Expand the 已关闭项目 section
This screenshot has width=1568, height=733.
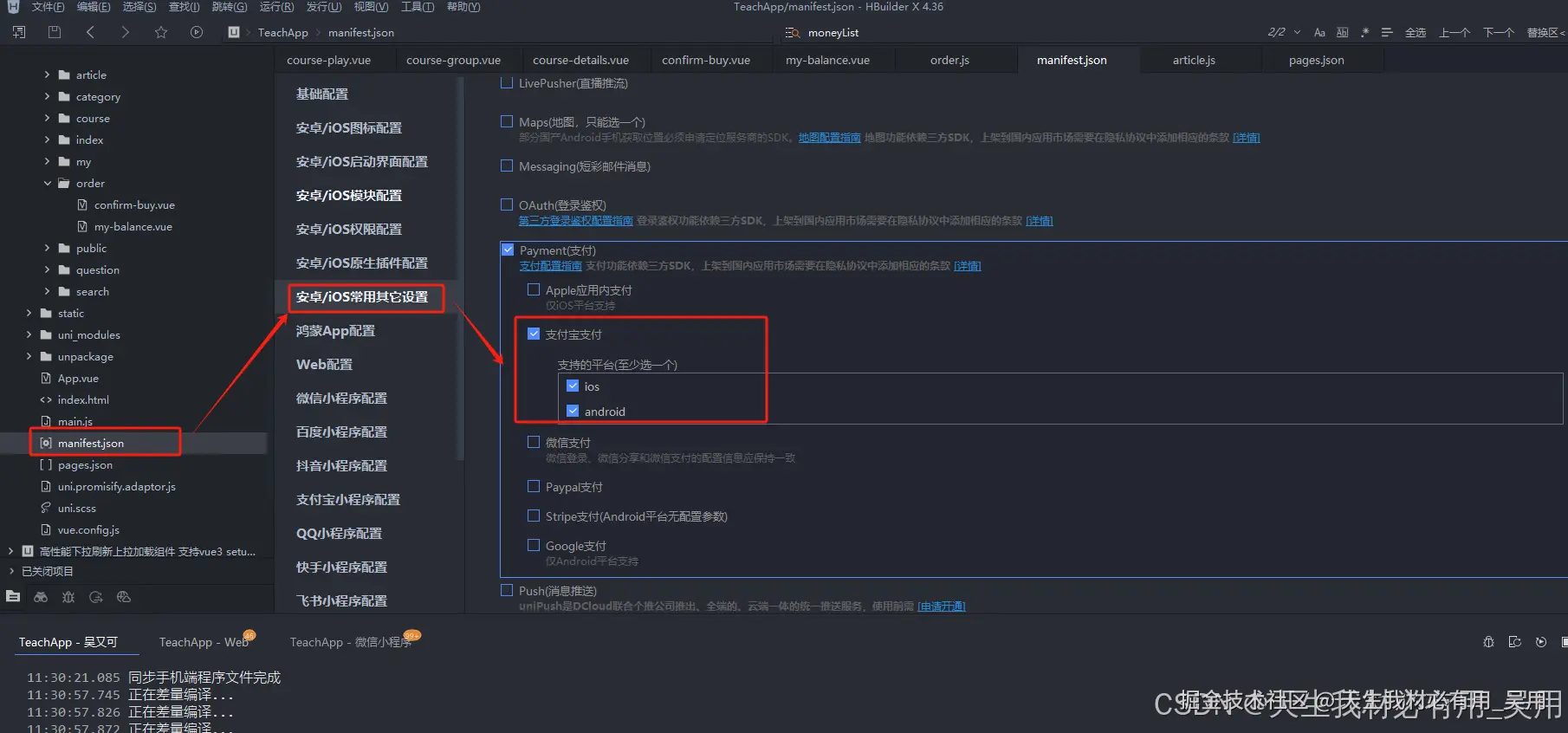(x=11, y=571)
